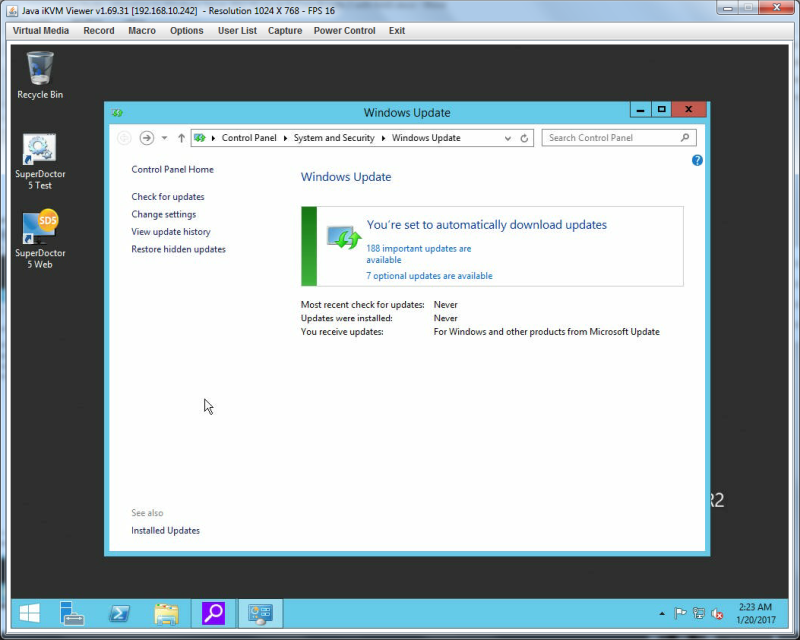Viewport: 800px width, 640px height.
Task: Click the taskbar clock showing 2:23 AM
Action: (x=756, y=613)
